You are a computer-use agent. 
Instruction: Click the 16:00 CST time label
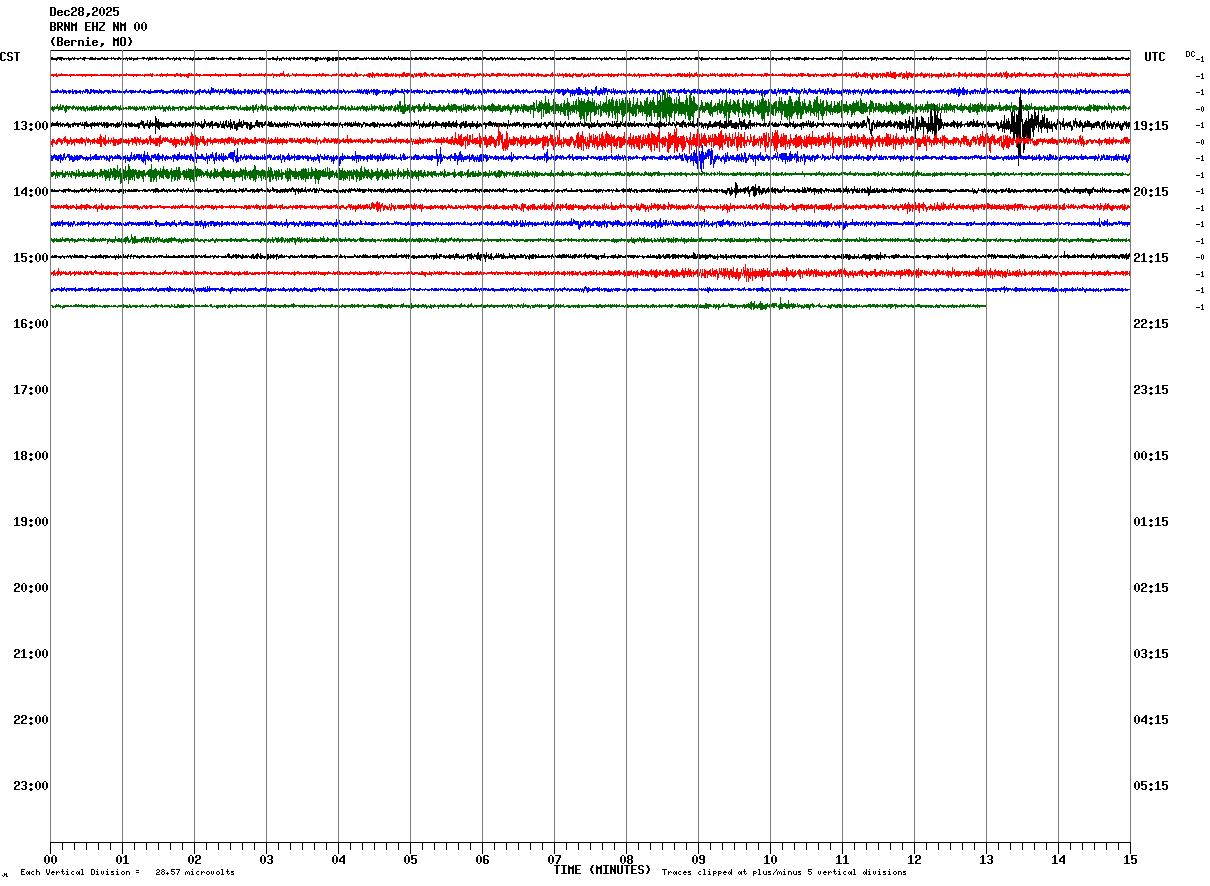[x=30, y=324]
